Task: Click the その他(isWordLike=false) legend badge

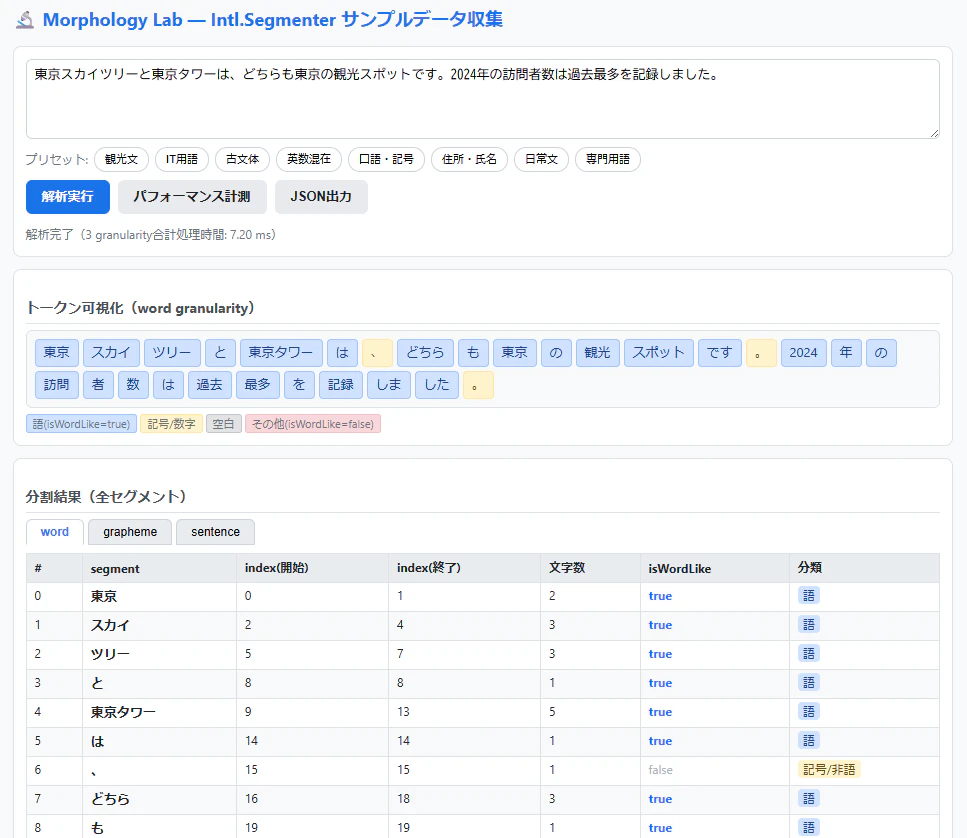Action: (313, 424)
